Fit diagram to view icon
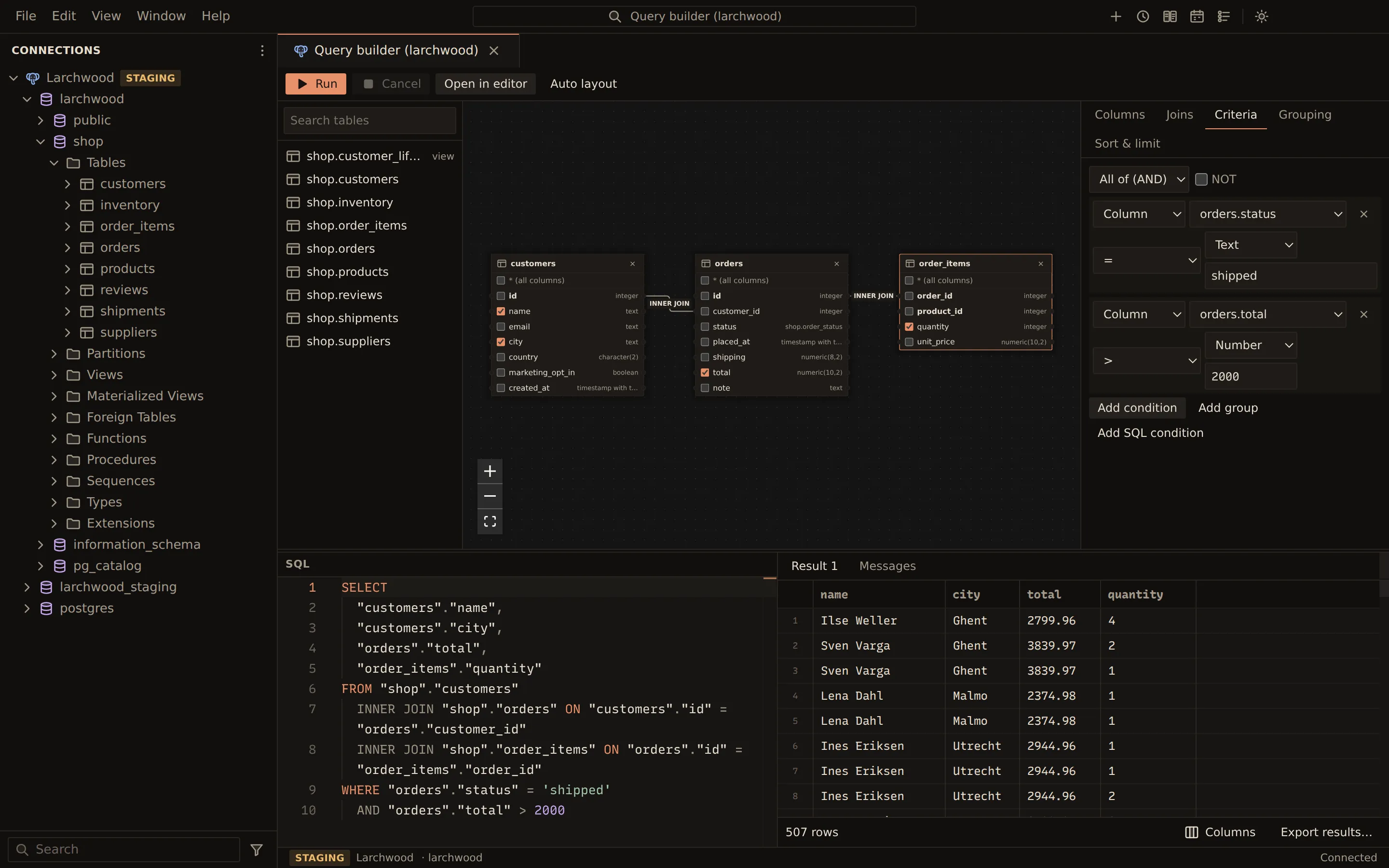Viewport: 1389px width, 868px height. click(490, 521)
